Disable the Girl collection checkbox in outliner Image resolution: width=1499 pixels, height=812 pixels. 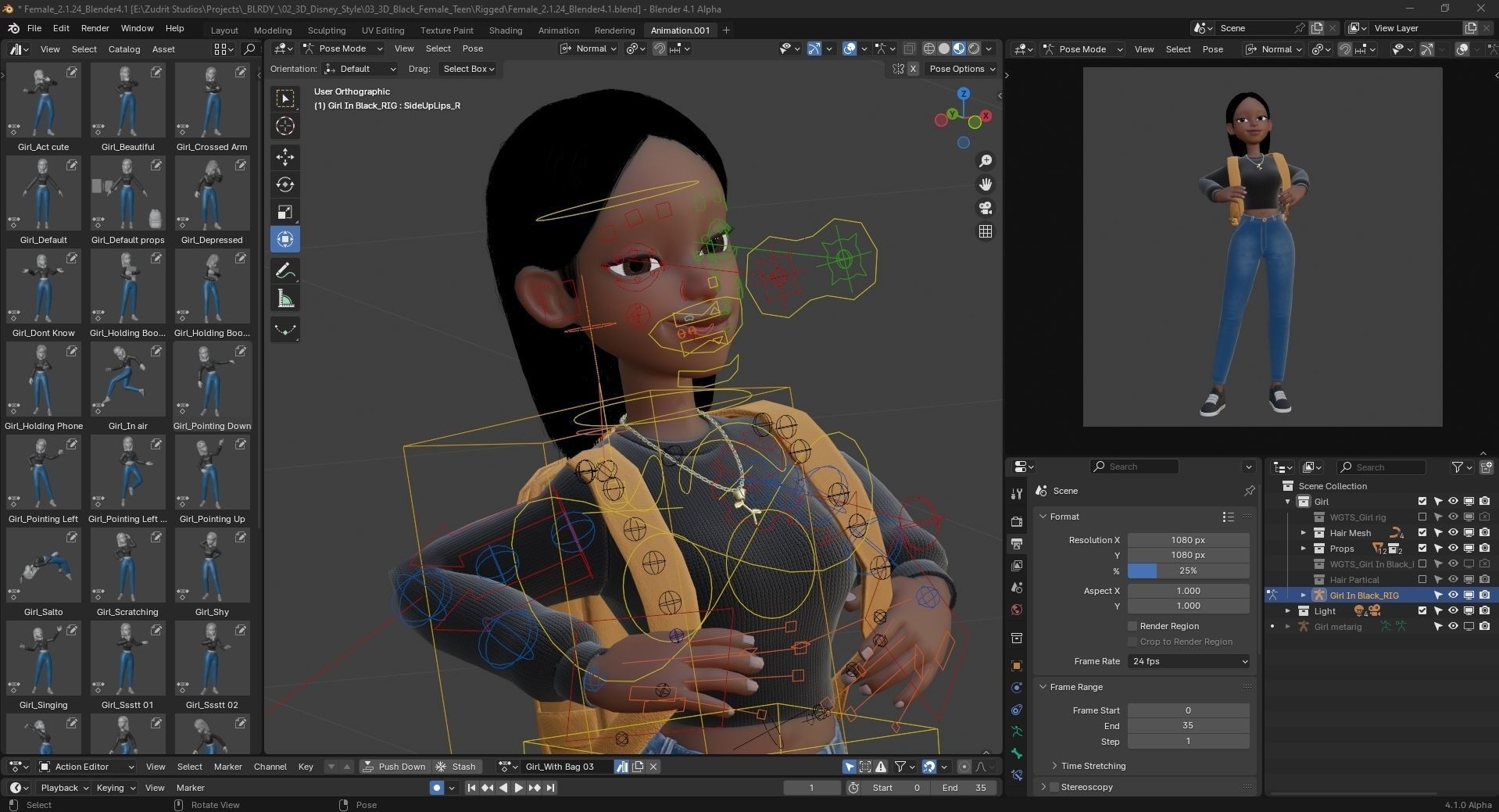point(1422,501)
